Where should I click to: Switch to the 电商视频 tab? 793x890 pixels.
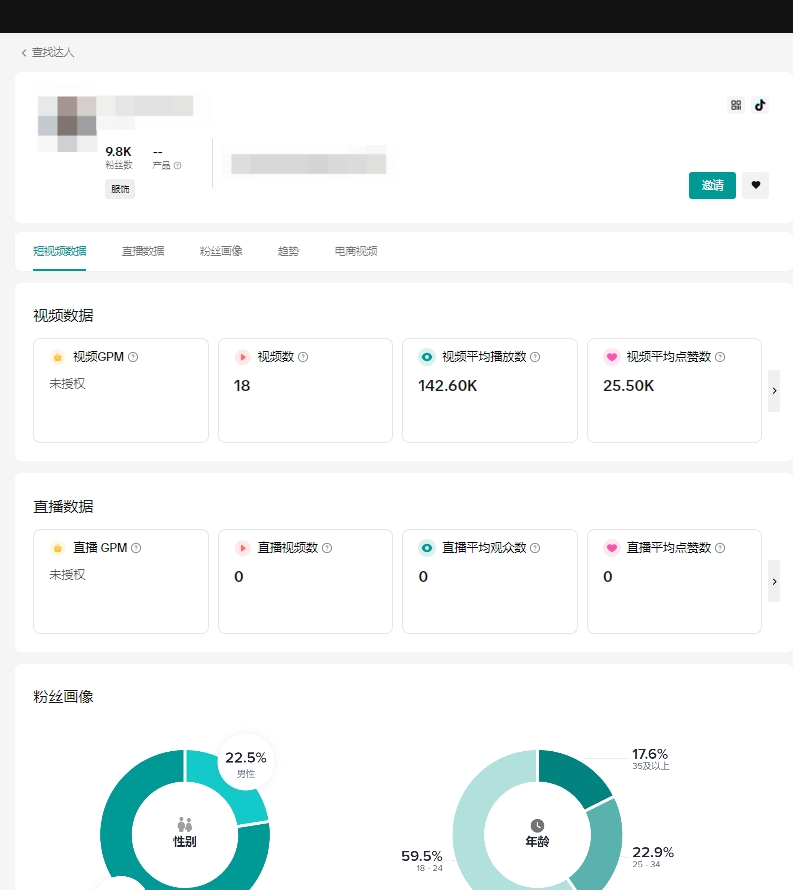(x=356, y=251)
